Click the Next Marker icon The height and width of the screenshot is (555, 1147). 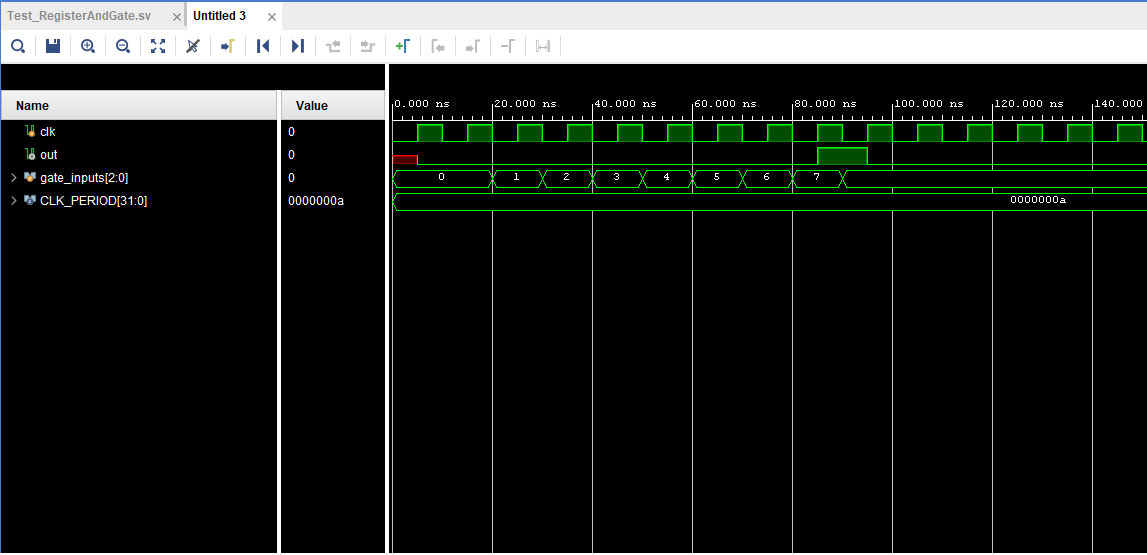click(x=473, y=47)
